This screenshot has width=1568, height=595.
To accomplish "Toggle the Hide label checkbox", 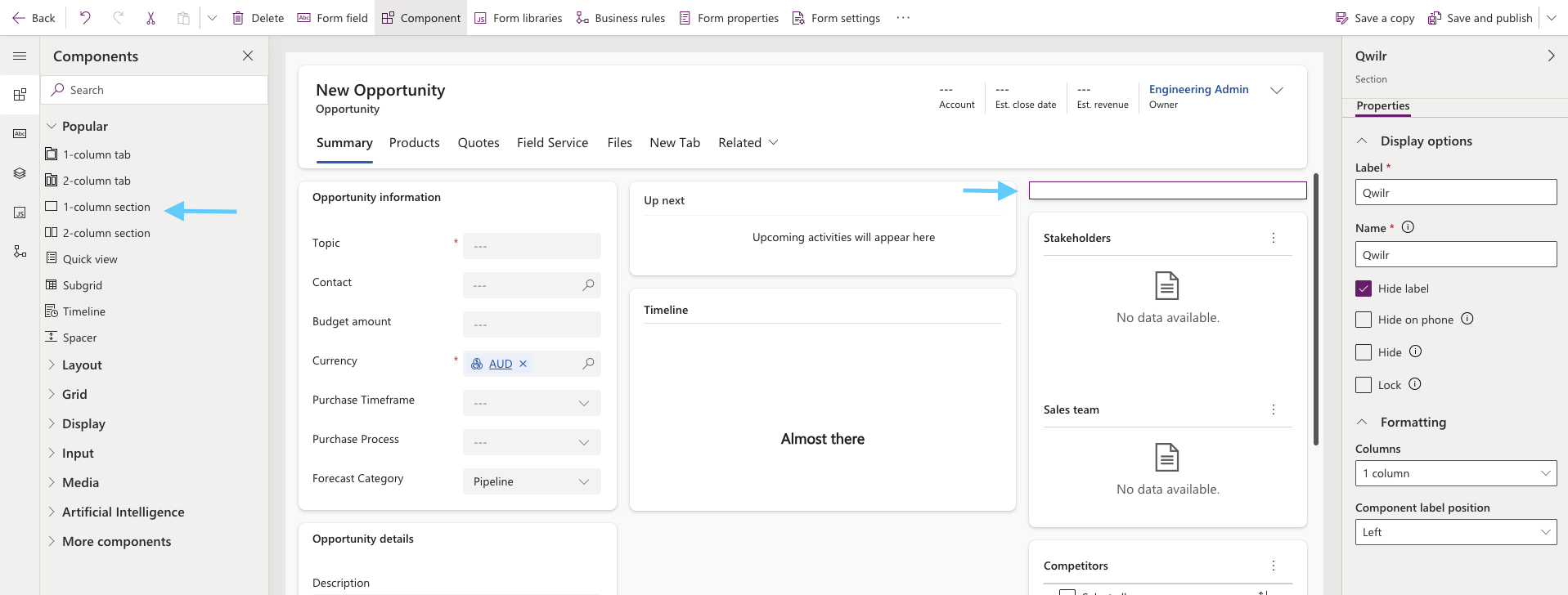I will click(x=1364, y=289).
